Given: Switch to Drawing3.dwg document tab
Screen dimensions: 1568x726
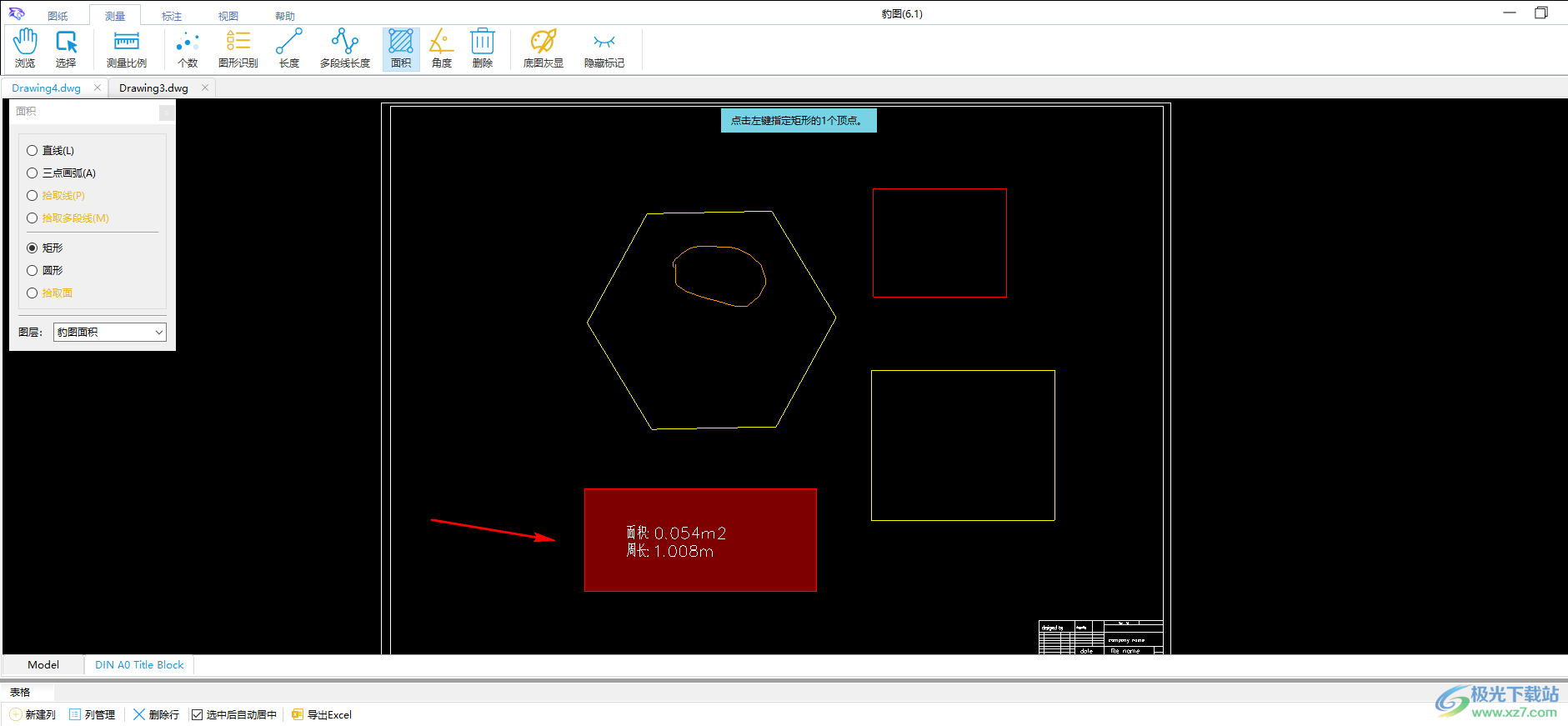Looking at the screenshot, I should [153, 88].
